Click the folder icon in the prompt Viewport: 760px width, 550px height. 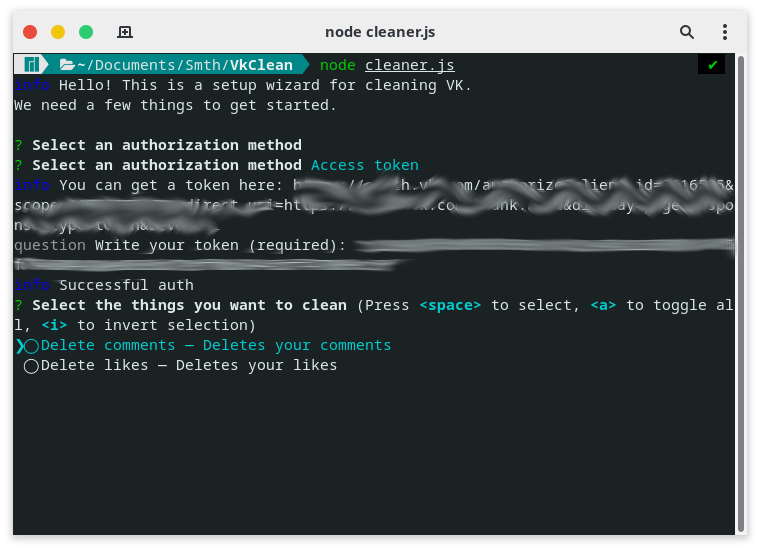click(67, 65)
